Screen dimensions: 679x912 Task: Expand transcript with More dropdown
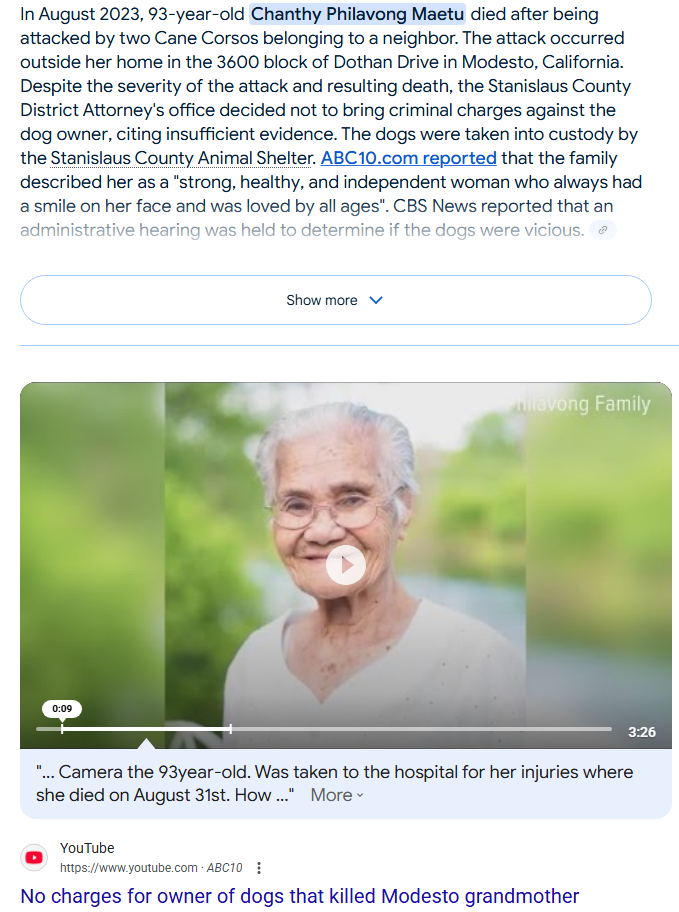pos(337,795)
